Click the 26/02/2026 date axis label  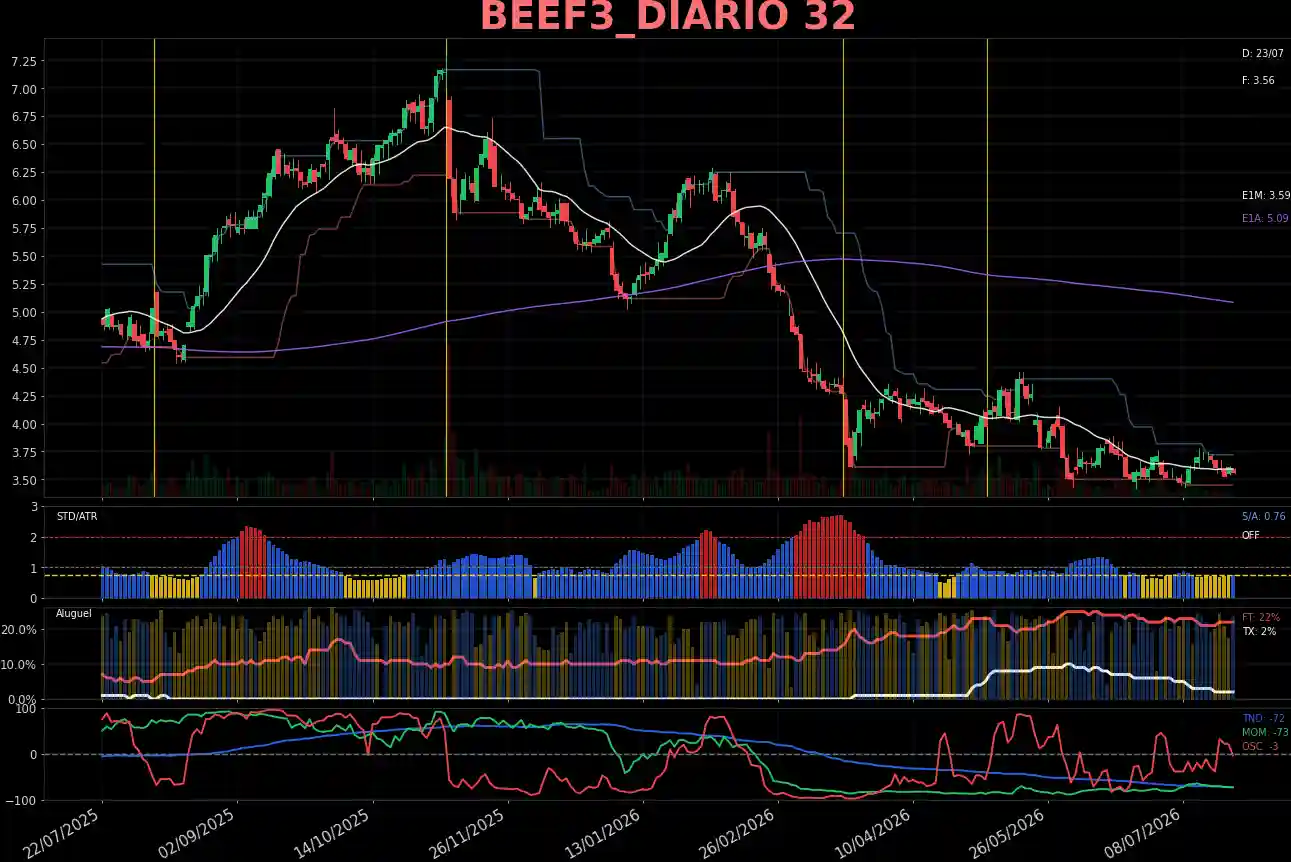coord(740,833)
